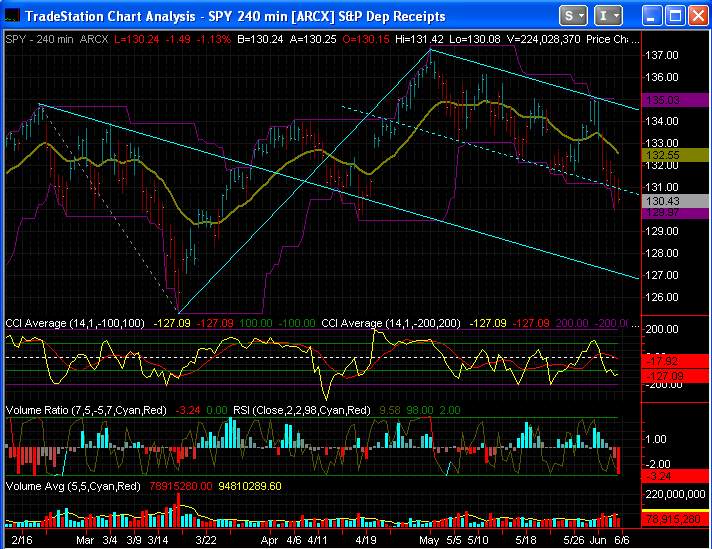Click the purple 135.03 price channel marker
Screen dimensions: 712x549
point(675,100)
